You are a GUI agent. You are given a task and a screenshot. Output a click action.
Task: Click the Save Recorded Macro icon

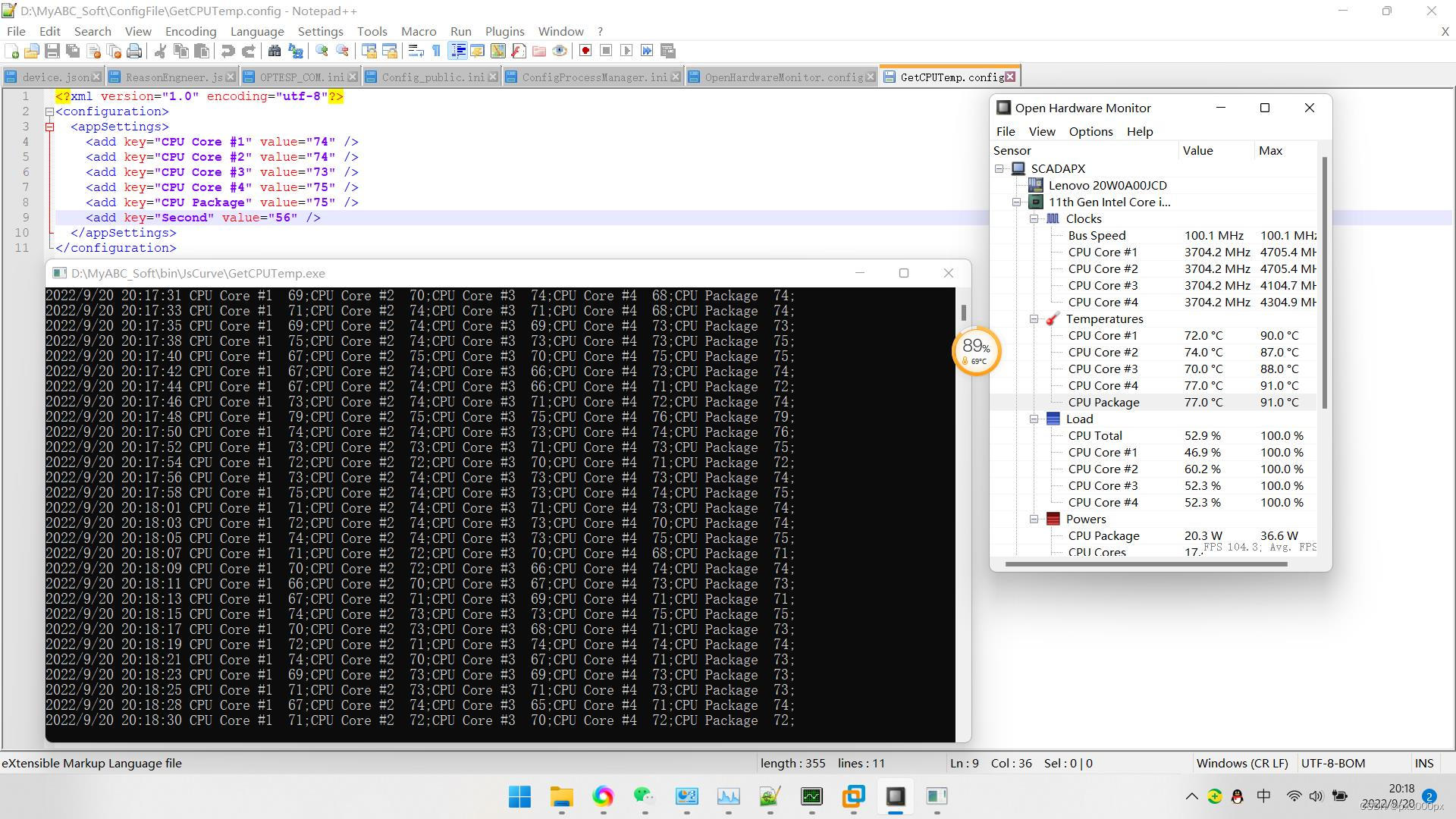tap(668, 52)
